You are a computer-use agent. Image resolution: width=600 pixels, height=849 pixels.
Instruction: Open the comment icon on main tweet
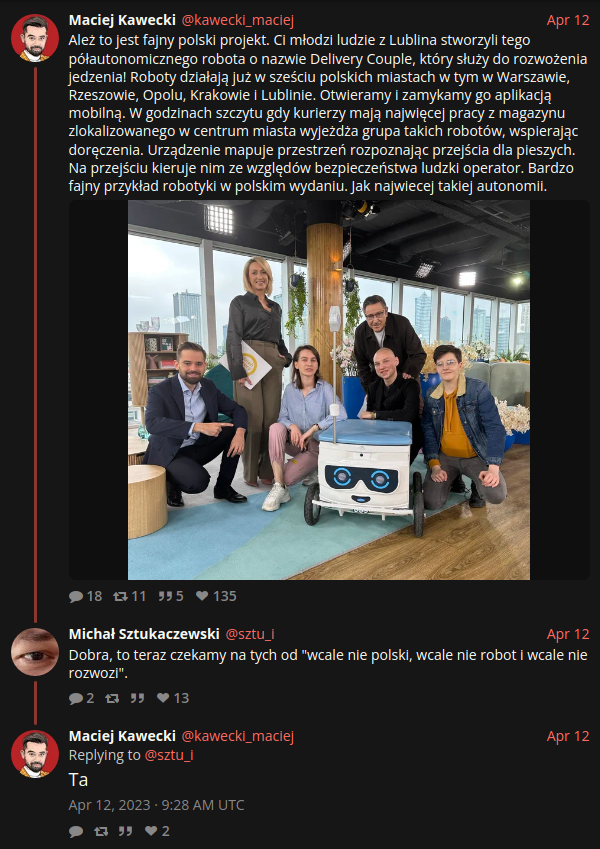76,596
